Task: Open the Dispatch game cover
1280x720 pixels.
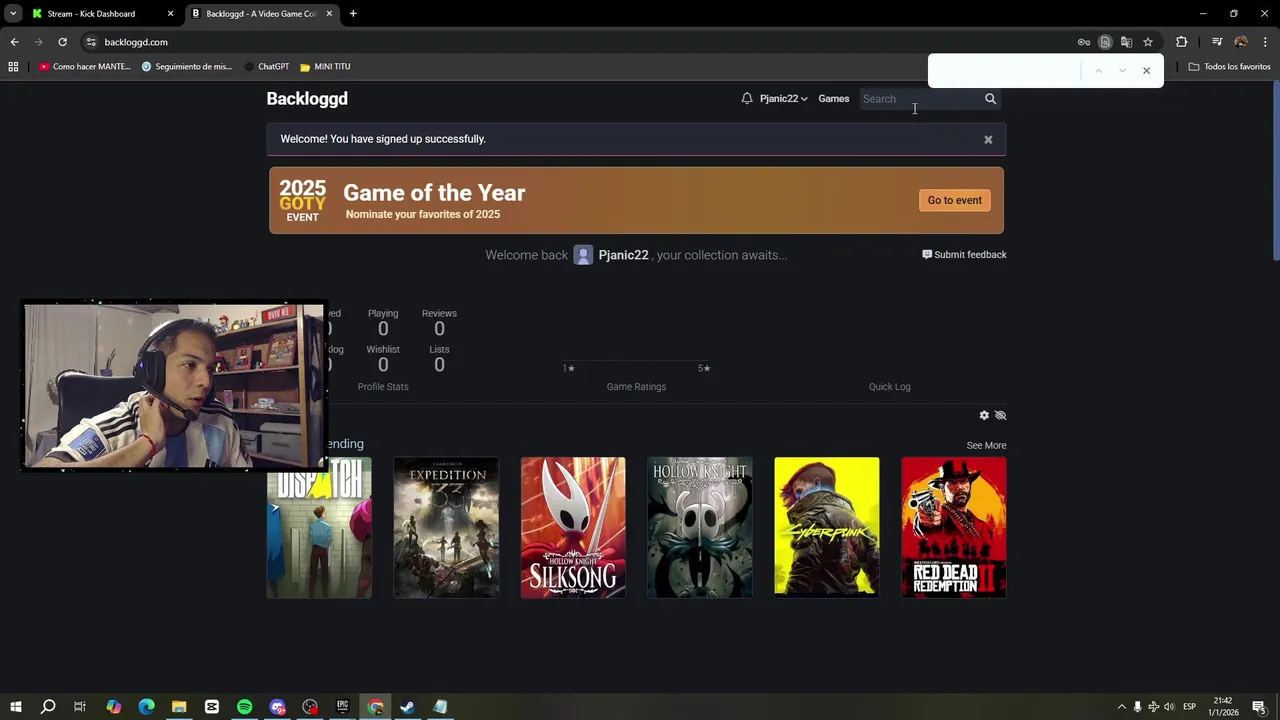Action: coord(319,528)
